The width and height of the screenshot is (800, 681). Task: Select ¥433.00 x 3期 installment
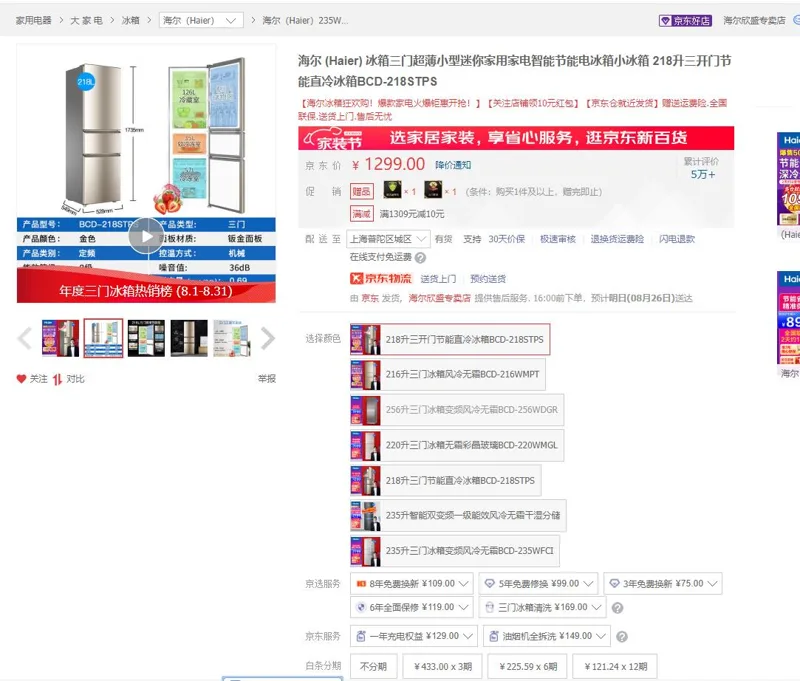point(442,667)
